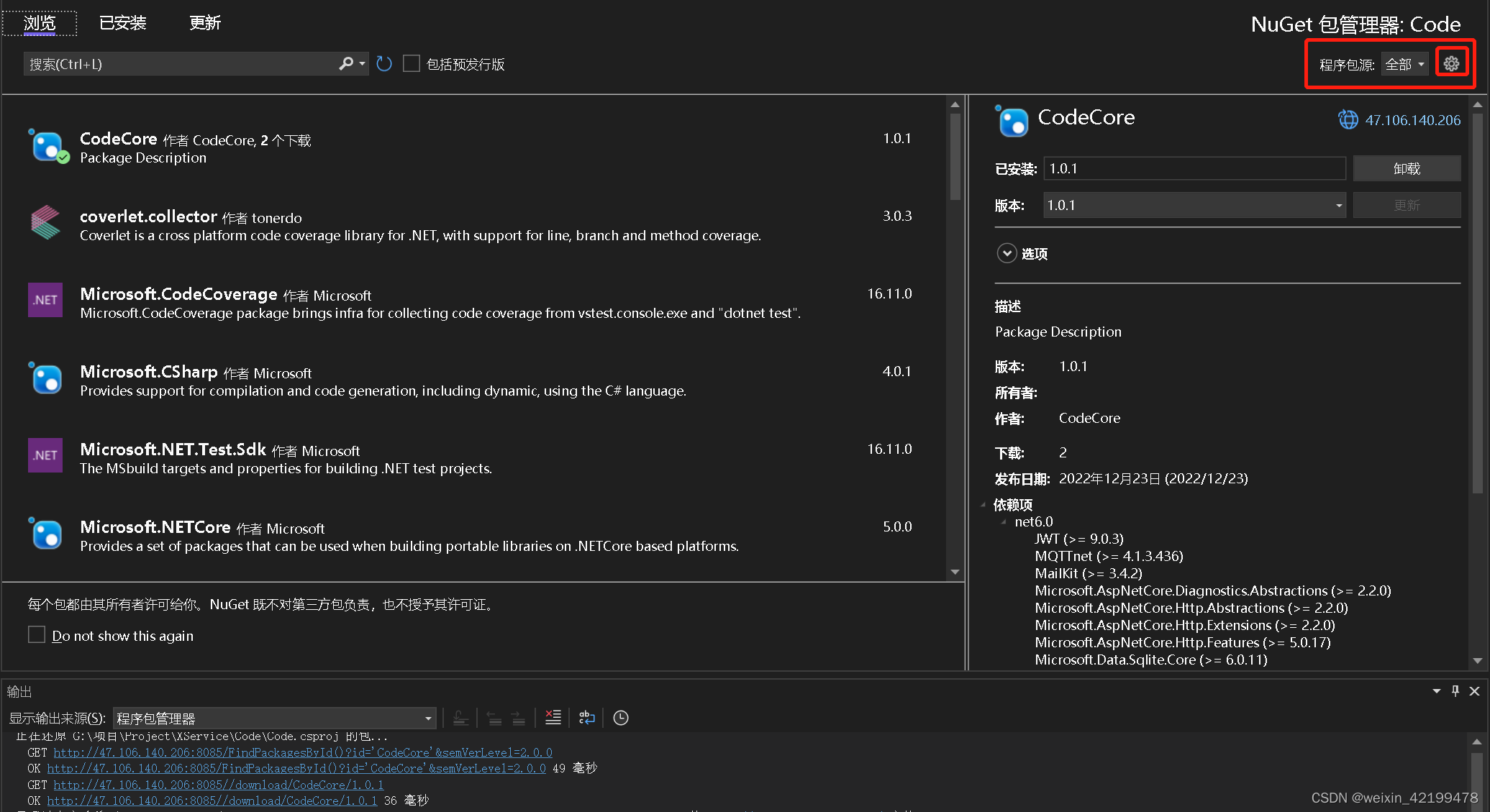The image size is (1490, 812).
Task: Expand the 选项 options section
Action: tap(1007, 253)
